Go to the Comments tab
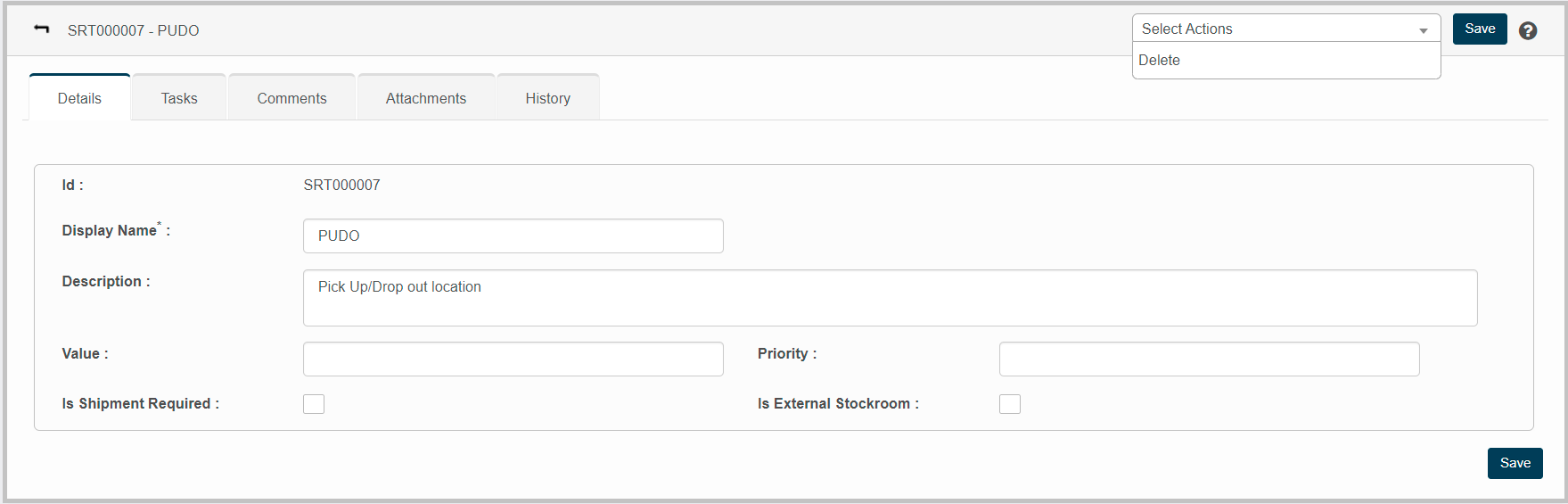1568x504 pixels. point(291,98)
